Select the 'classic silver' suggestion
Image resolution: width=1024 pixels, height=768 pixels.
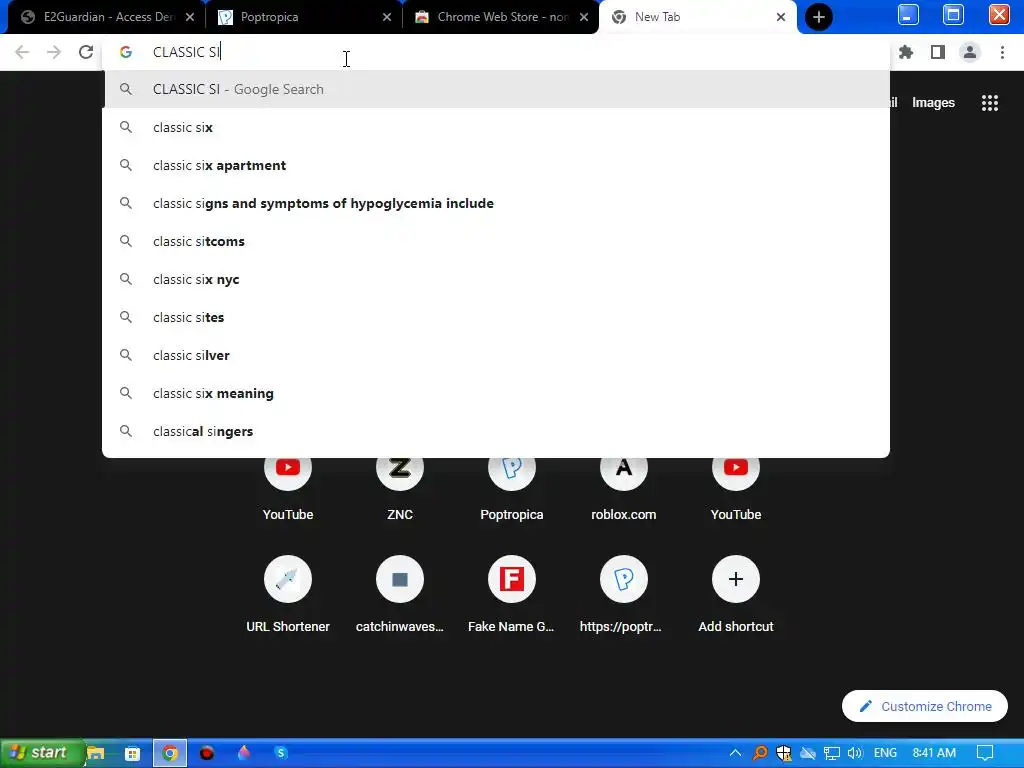(496, 355)
